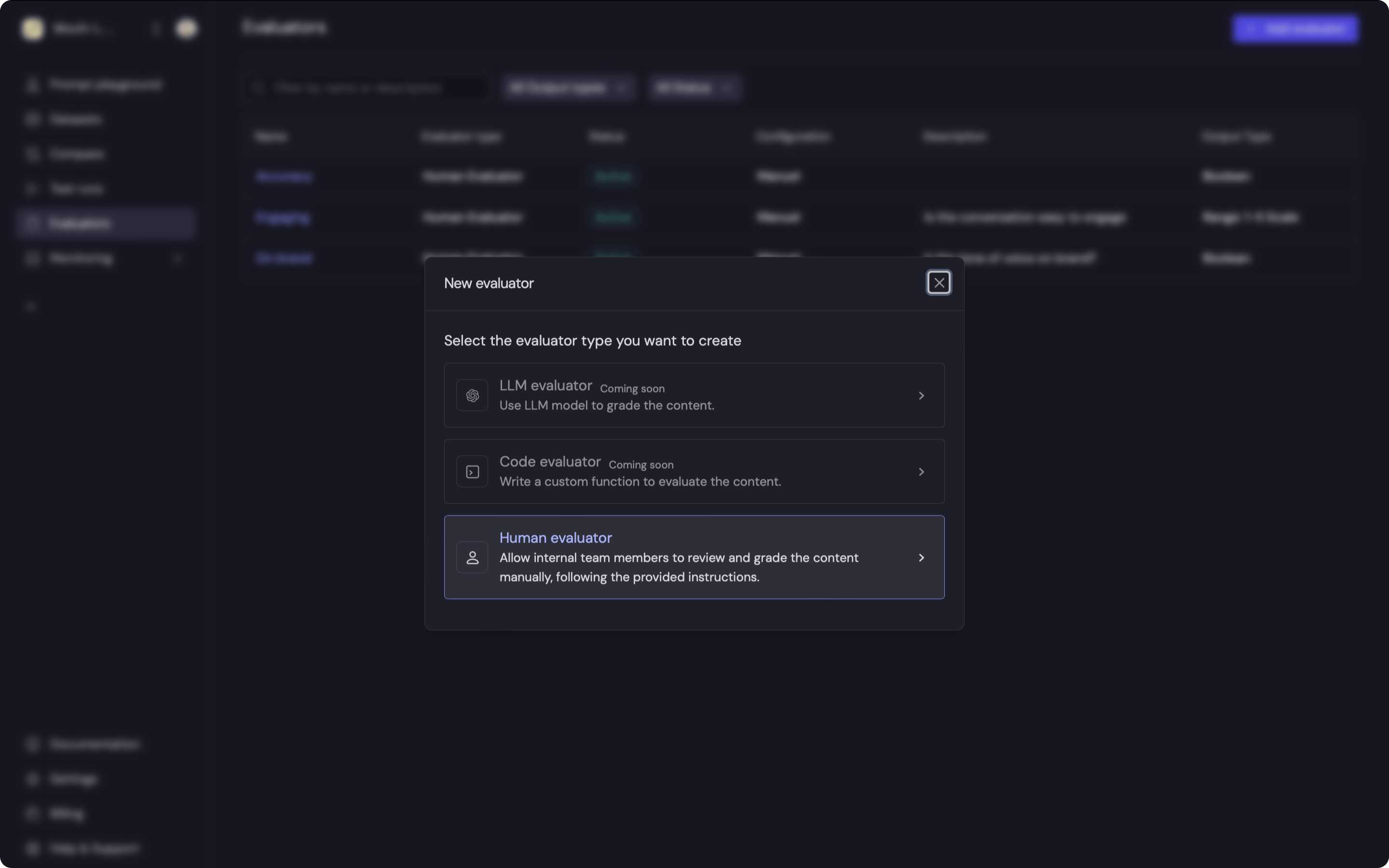Close the New evaluator dialog
The width and height of the screenshot is (1389, 868).
(x=939, y=283)
